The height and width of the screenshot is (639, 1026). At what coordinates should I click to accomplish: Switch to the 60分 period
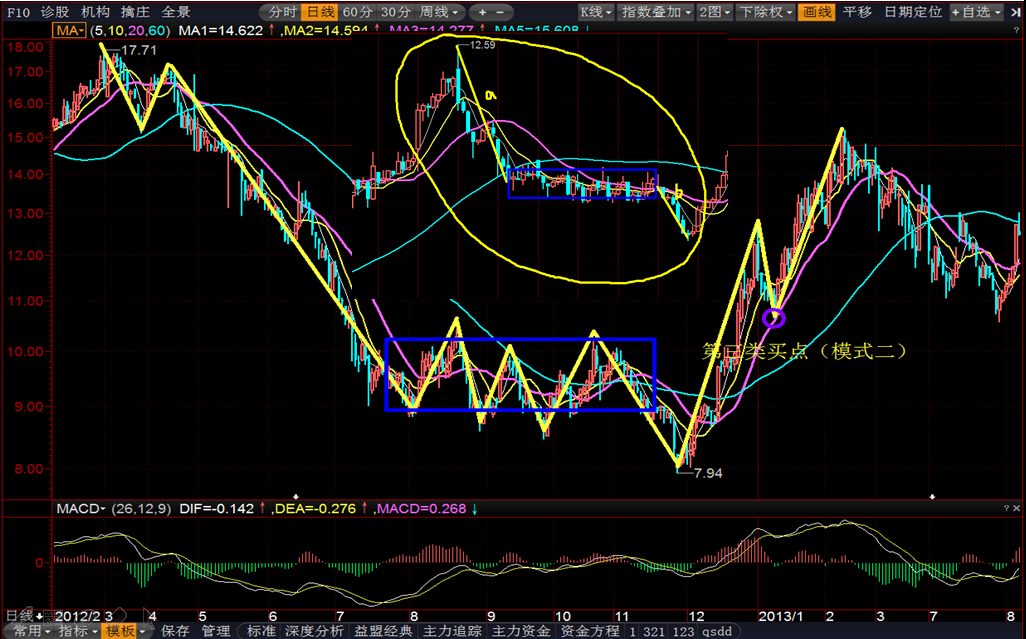click(357, 12)
